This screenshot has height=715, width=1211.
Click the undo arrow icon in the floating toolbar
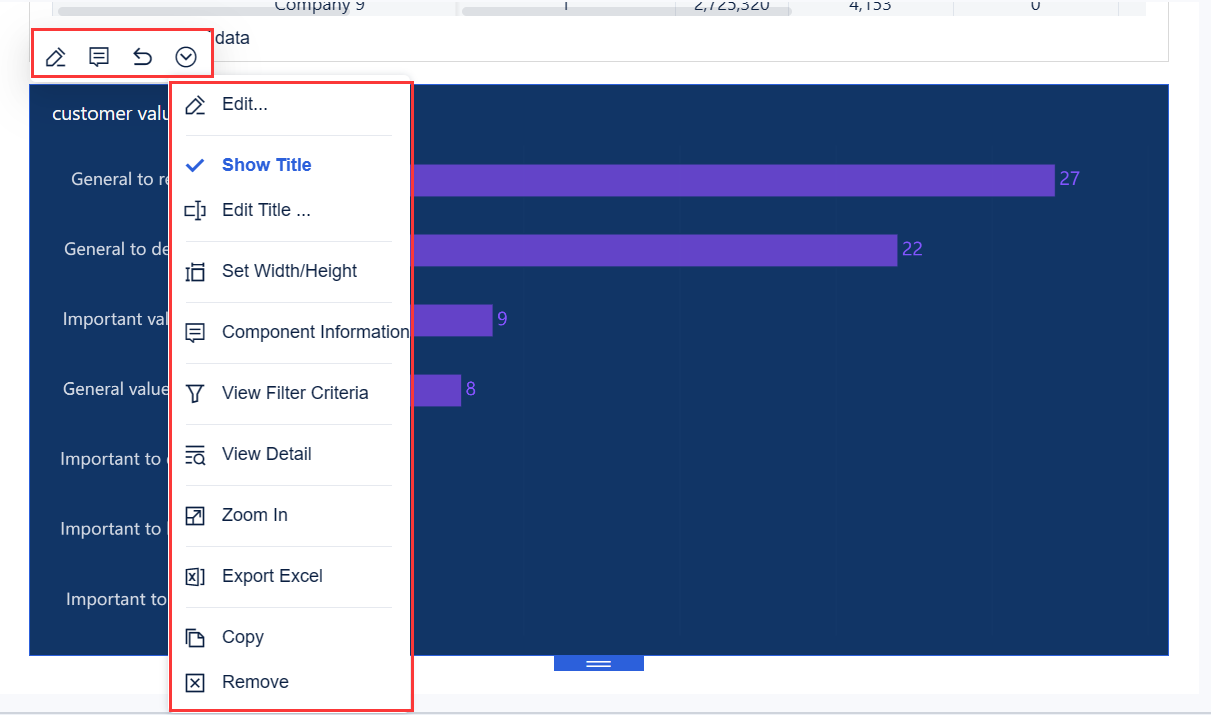(142, 57)
